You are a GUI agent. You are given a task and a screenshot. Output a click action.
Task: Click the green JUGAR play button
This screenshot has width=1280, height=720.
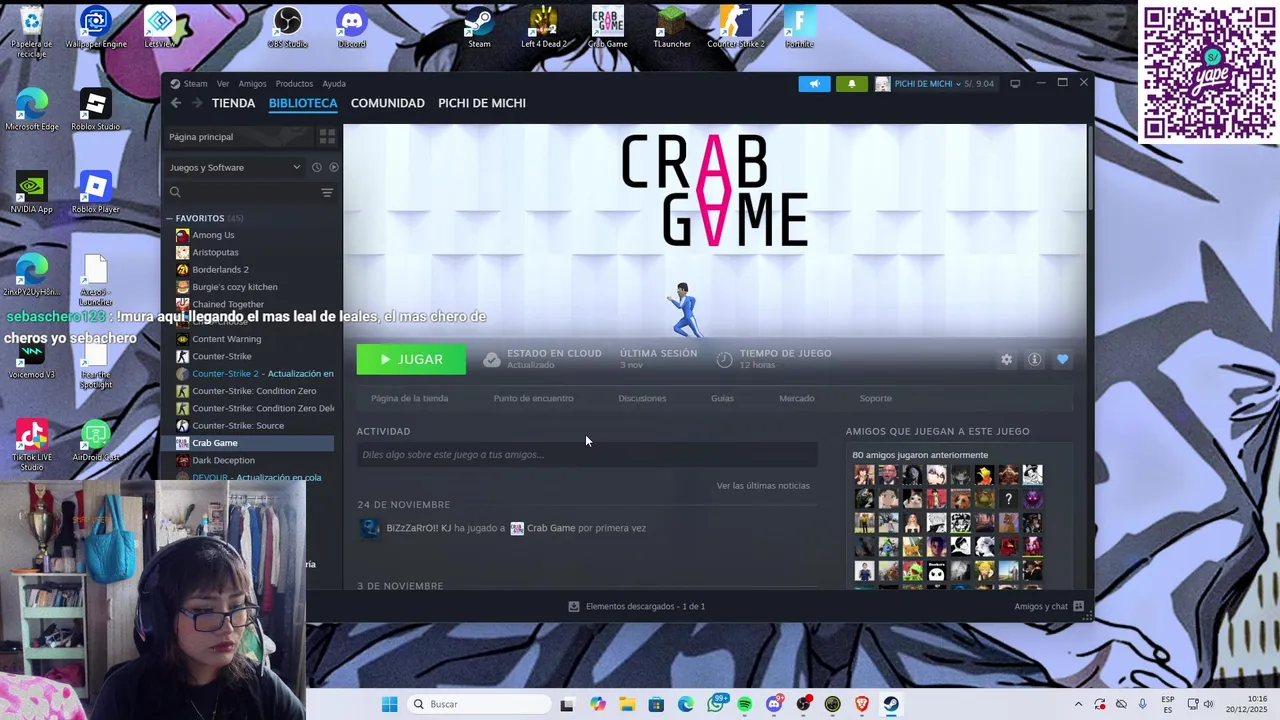411,360
